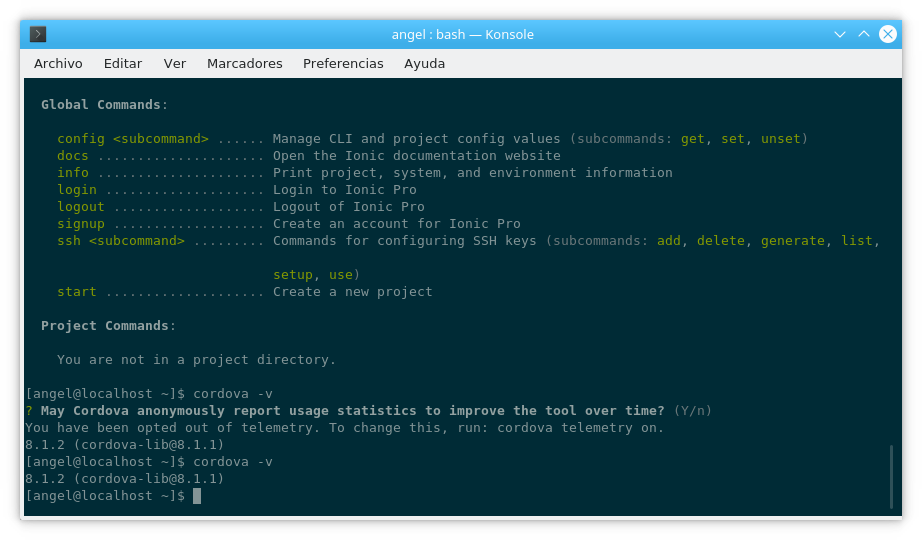Click the 'angel : bash — Konsole' window title

pos(463,34)
